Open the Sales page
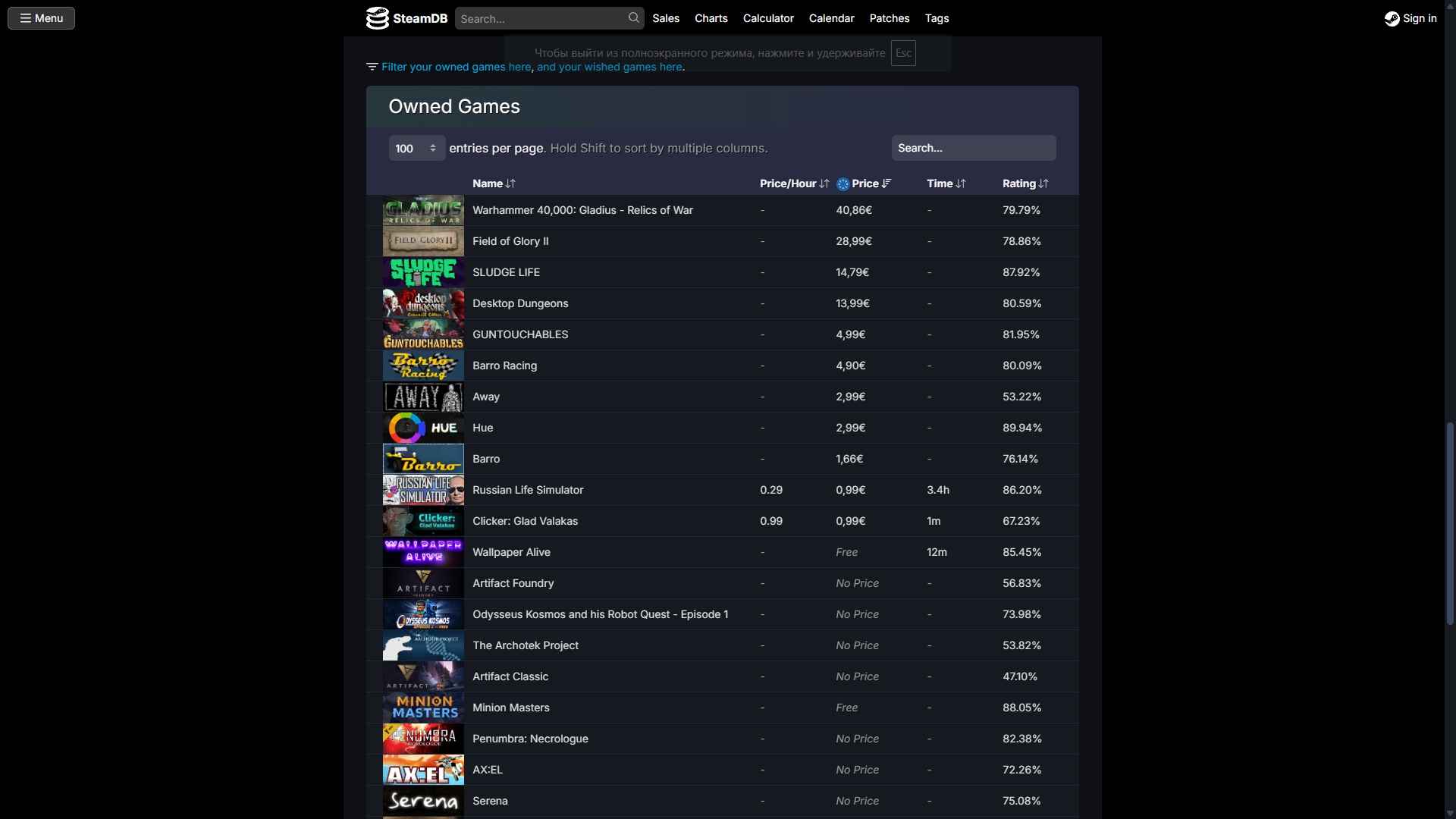 666,18
